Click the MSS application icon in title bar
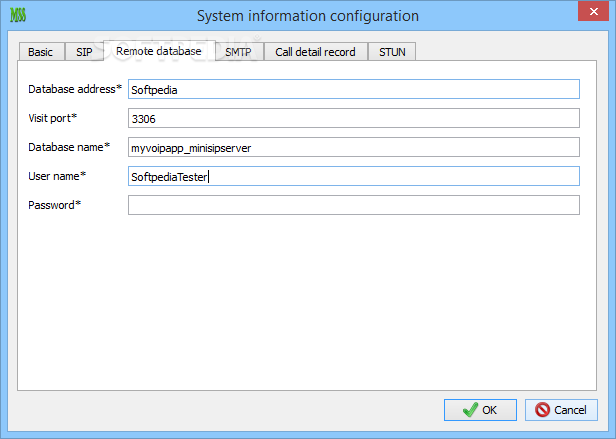 (x=18, y=15)
